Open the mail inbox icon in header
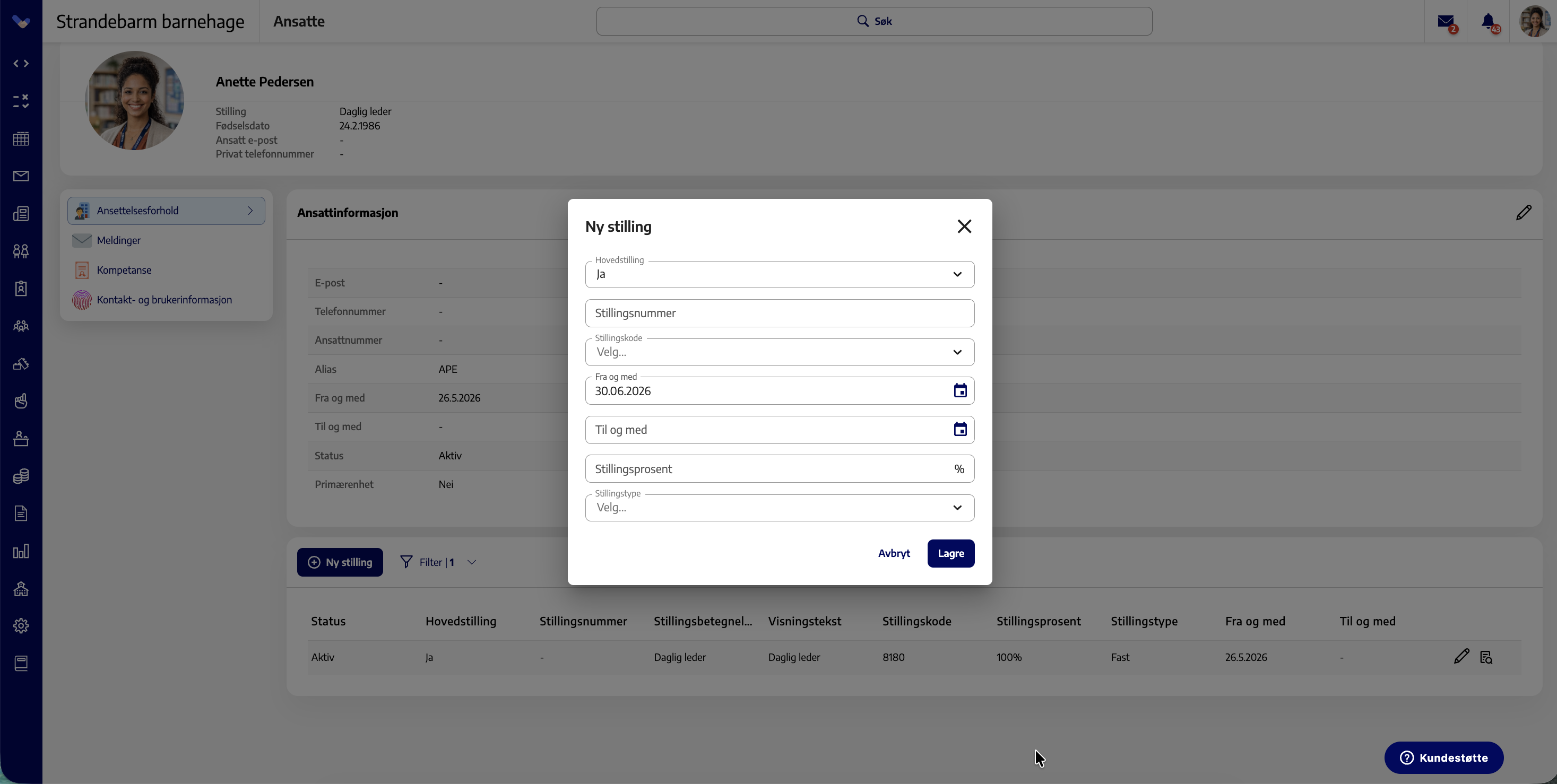Image resolution: width=1557 pixels, height=784 pixels. pos(1446,22)
